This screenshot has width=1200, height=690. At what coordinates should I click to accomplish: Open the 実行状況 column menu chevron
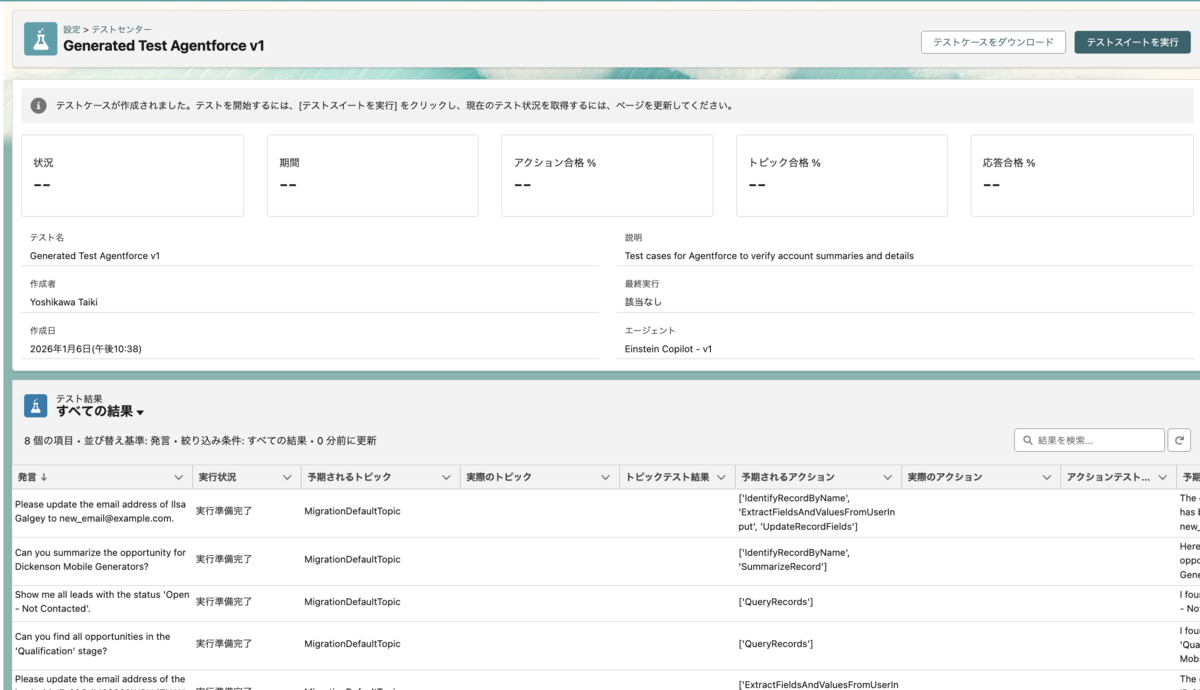[287, 477]
